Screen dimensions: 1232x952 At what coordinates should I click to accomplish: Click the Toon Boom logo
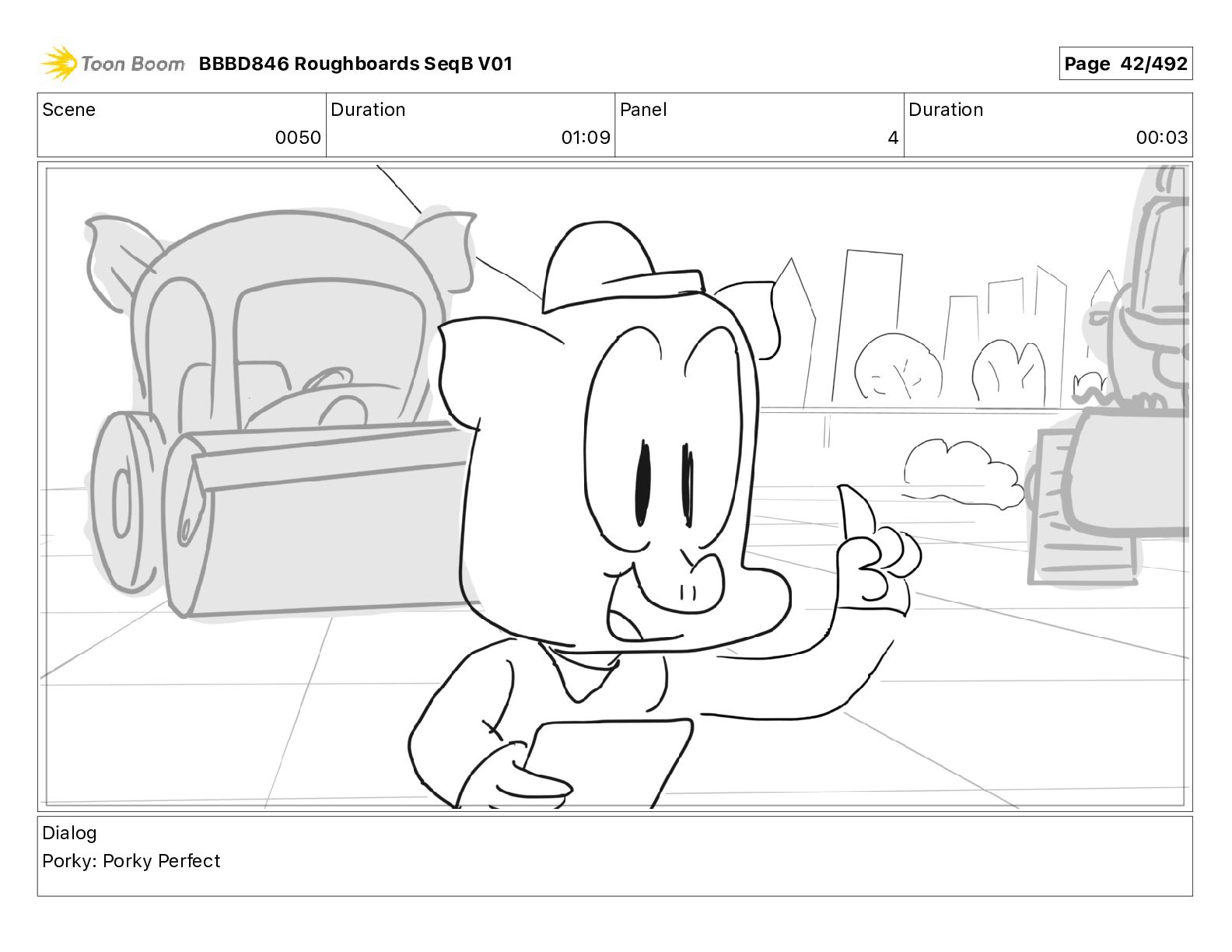click(112, 64)
